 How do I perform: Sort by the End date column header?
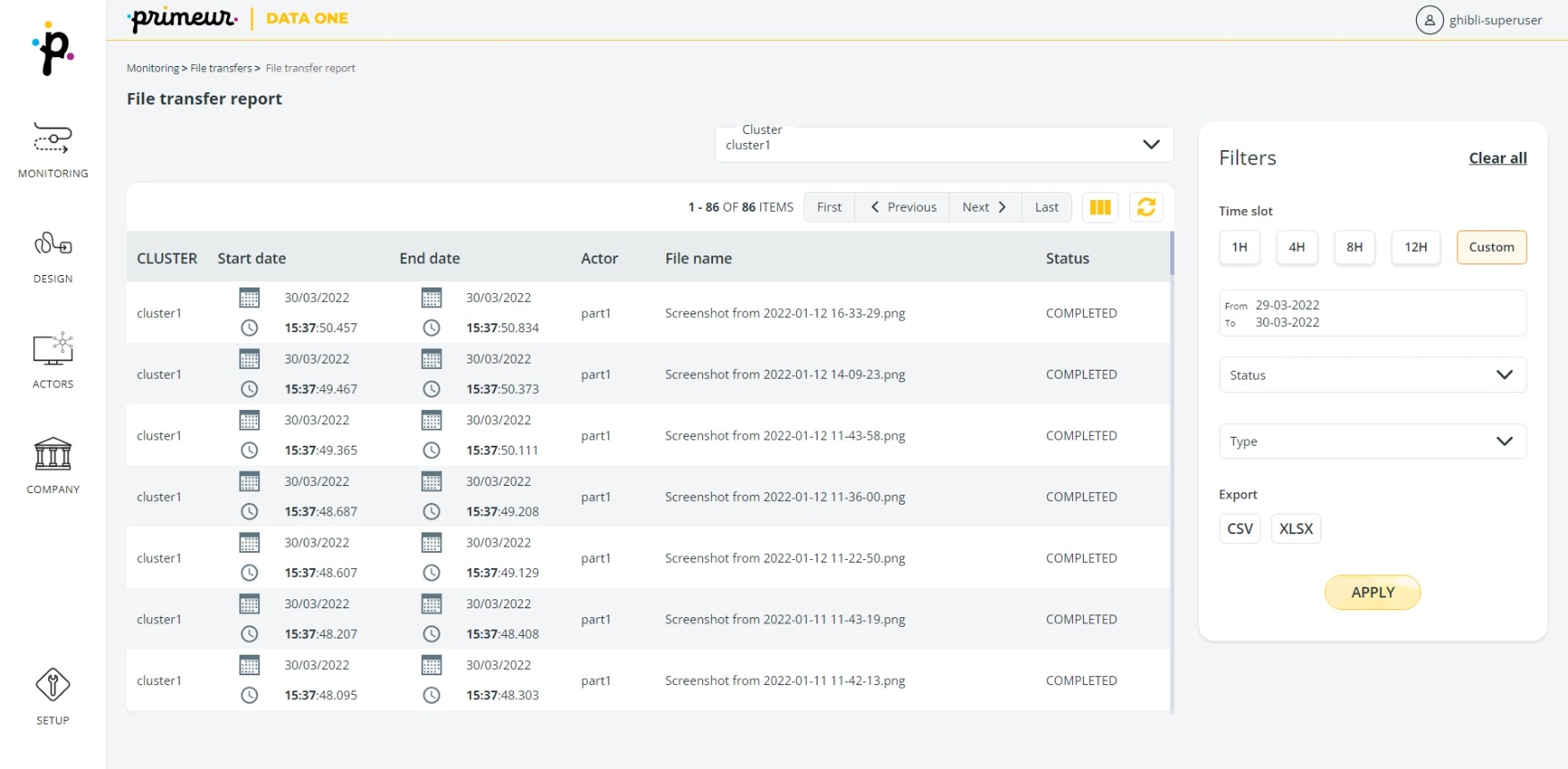(430, 258)
